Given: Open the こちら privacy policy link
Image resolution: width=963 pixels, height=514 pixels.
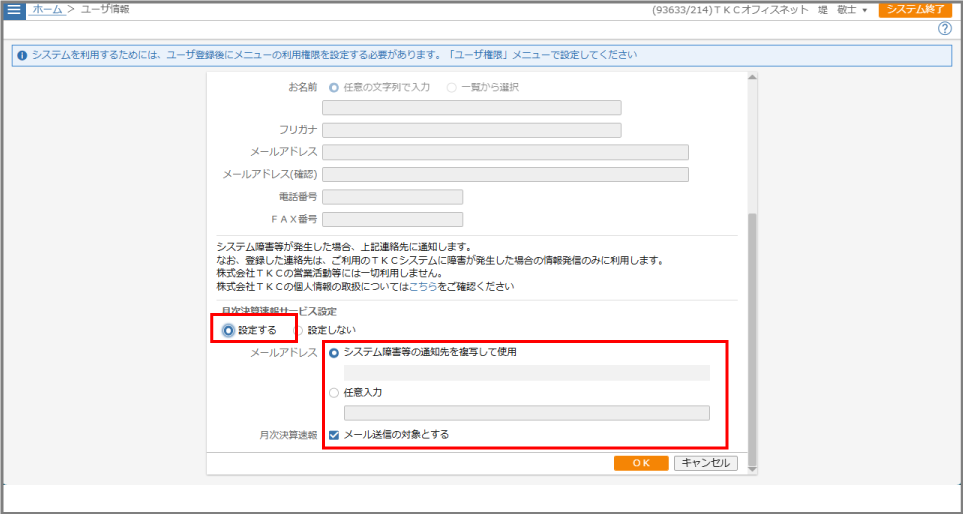Looking at the screenshot, I should coord(423,287).
